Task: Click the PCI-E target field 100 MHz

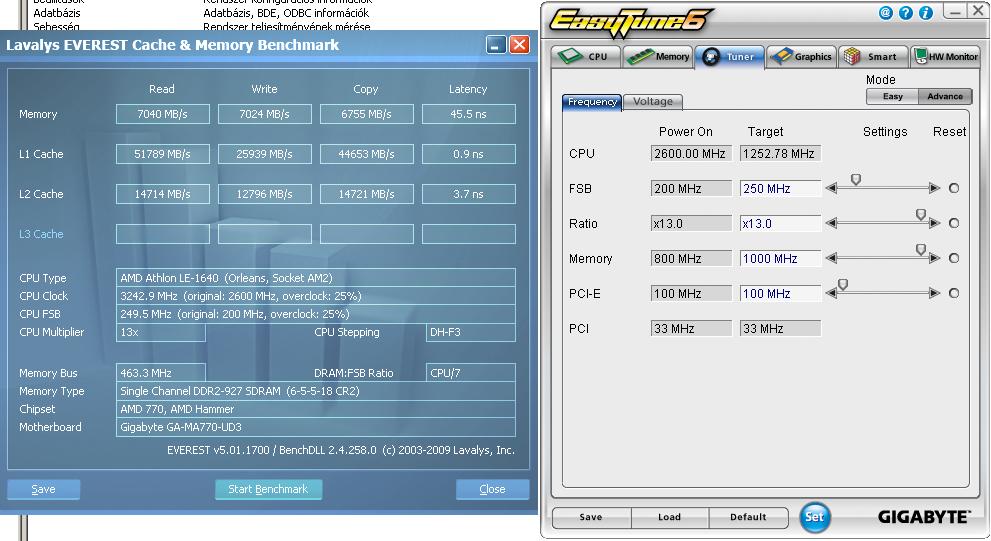Action: (x=781, y=293)
